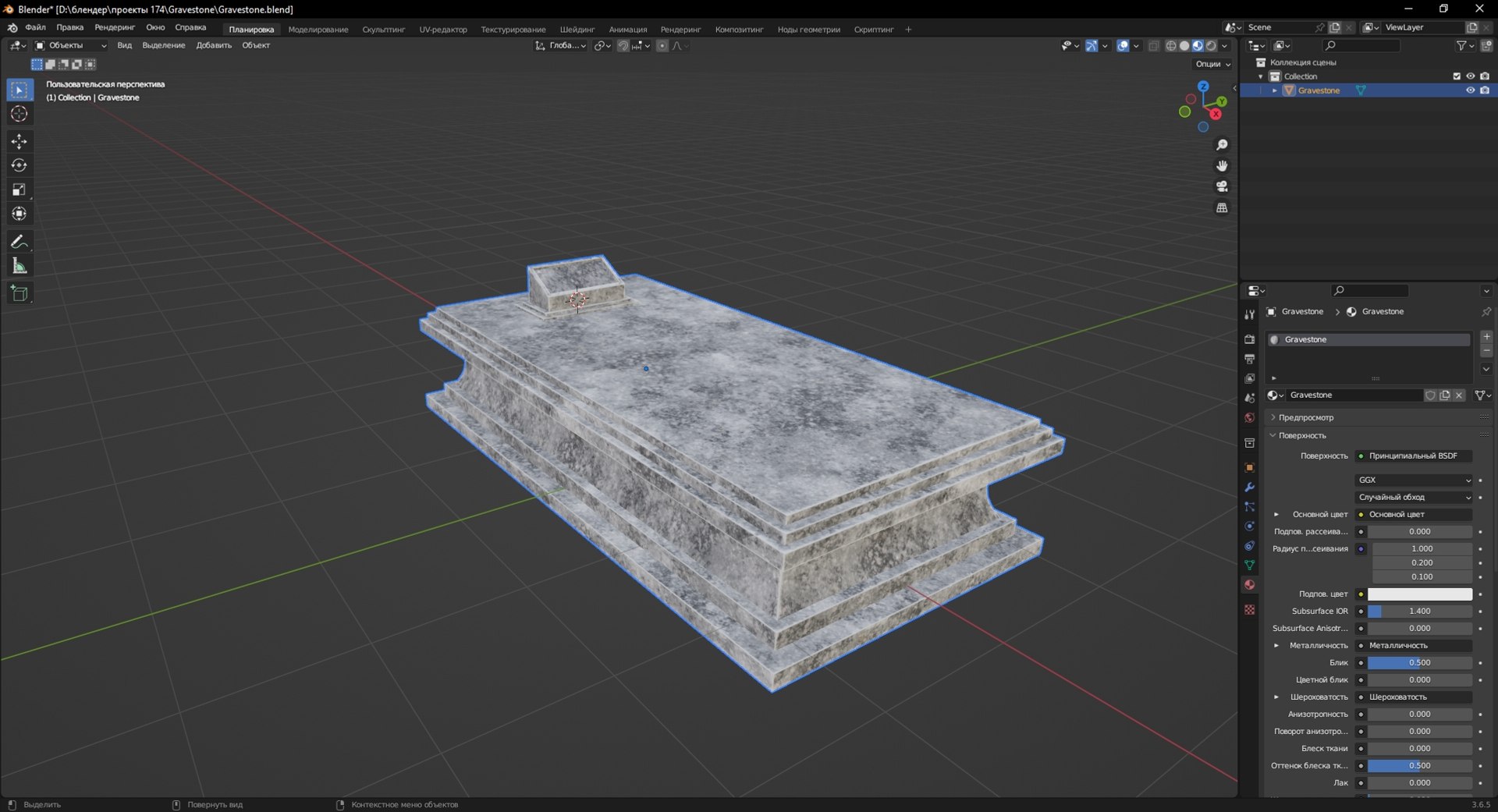
Task: Activate the Scale tool
Action: click(20, 190)
